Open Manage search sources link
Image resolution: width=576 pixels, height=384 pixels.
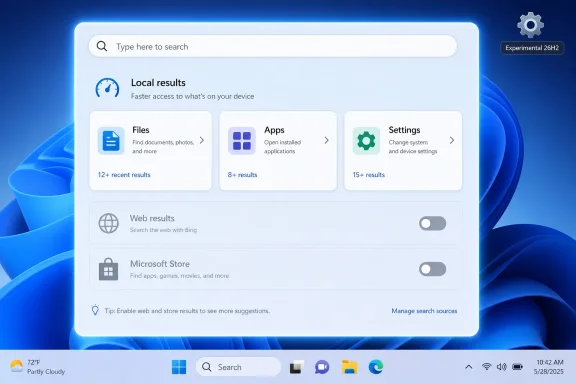coord(424,311)
